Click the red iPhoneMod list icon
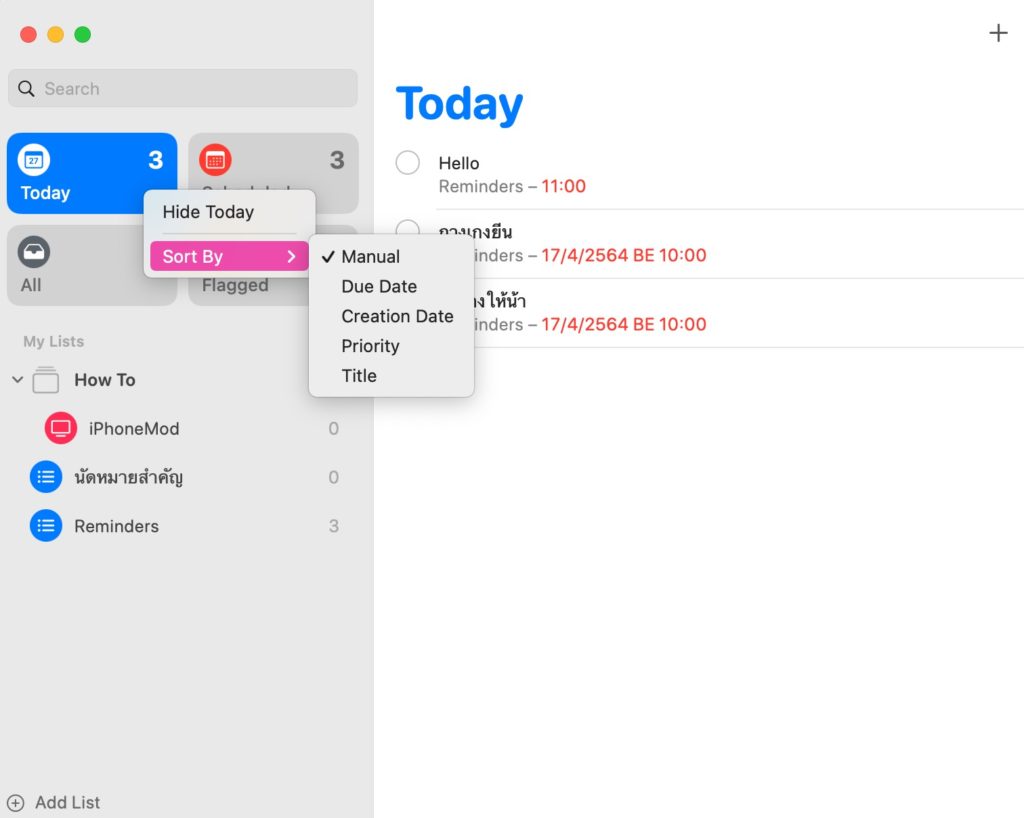1024x818 pixels. tap(61, 428)
